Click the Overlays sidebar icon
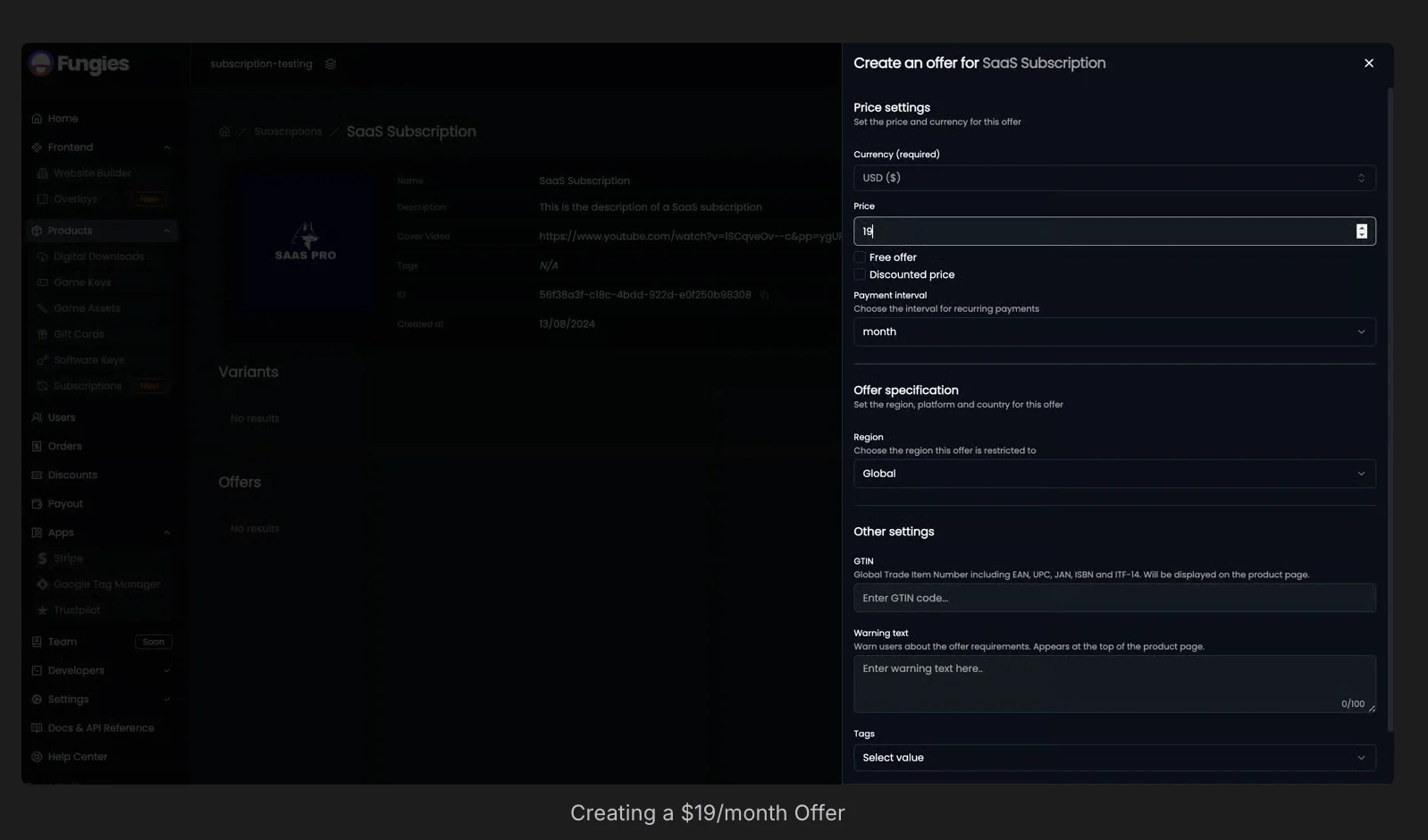 pos(42,199)
